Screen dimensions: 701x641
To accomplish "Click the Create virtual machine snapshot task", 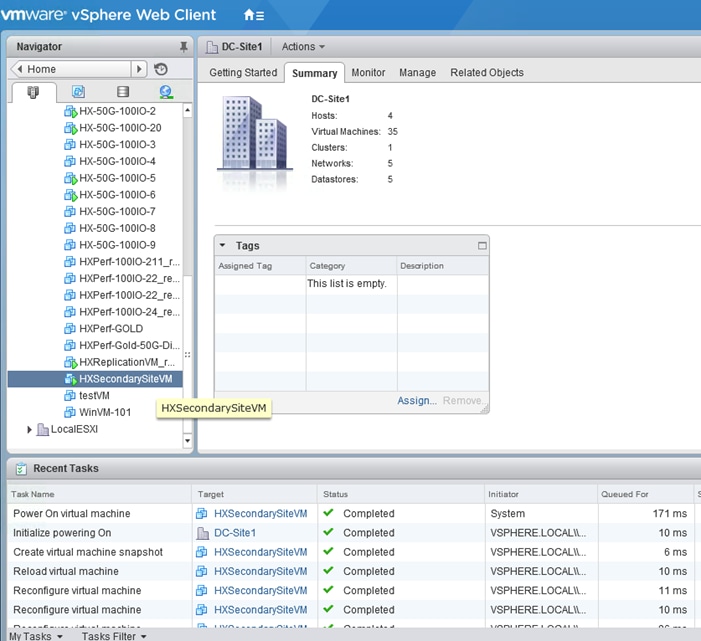I will click(88, 552).
